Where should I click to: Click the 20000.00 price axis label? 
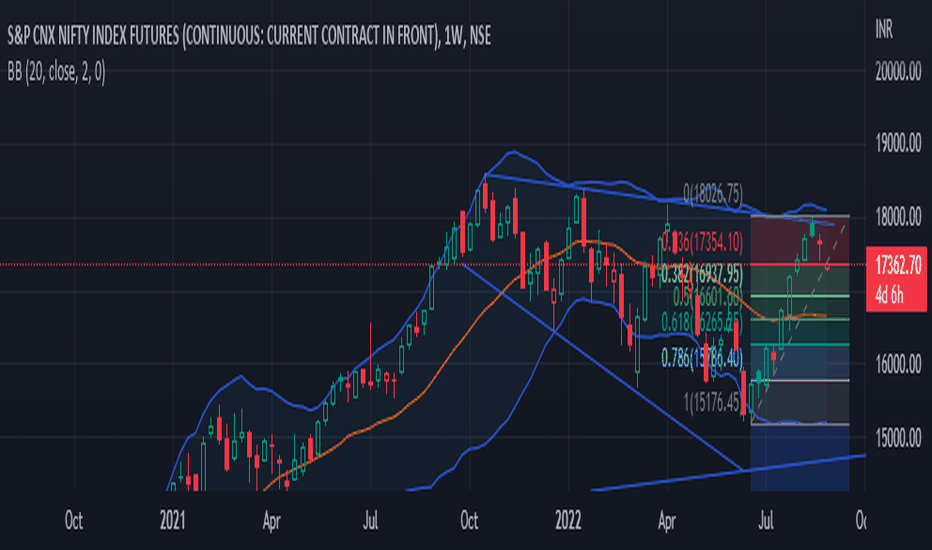click(x=898, y=71)
